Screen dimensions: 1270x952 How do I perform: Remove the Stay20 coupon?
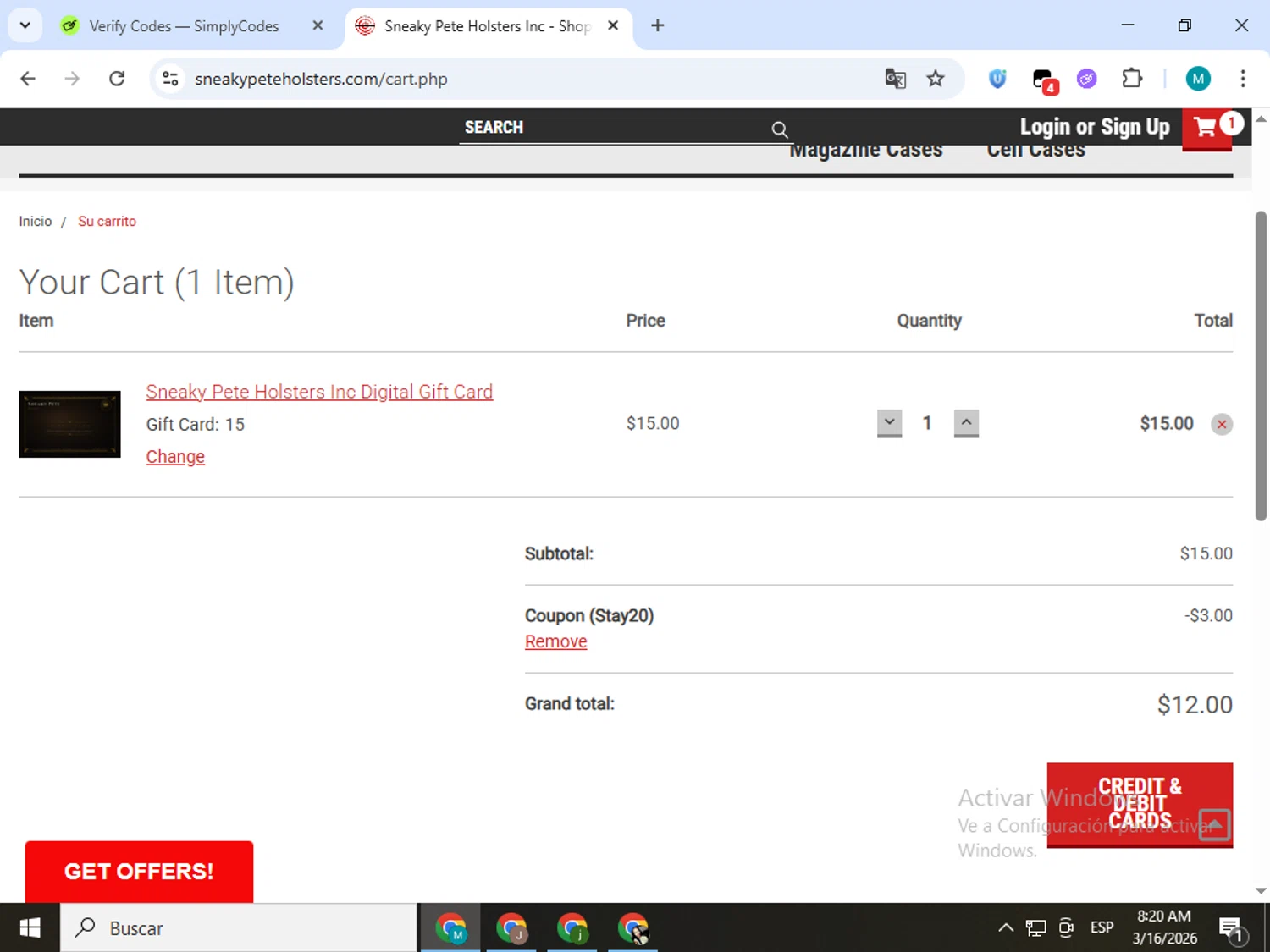555,641
